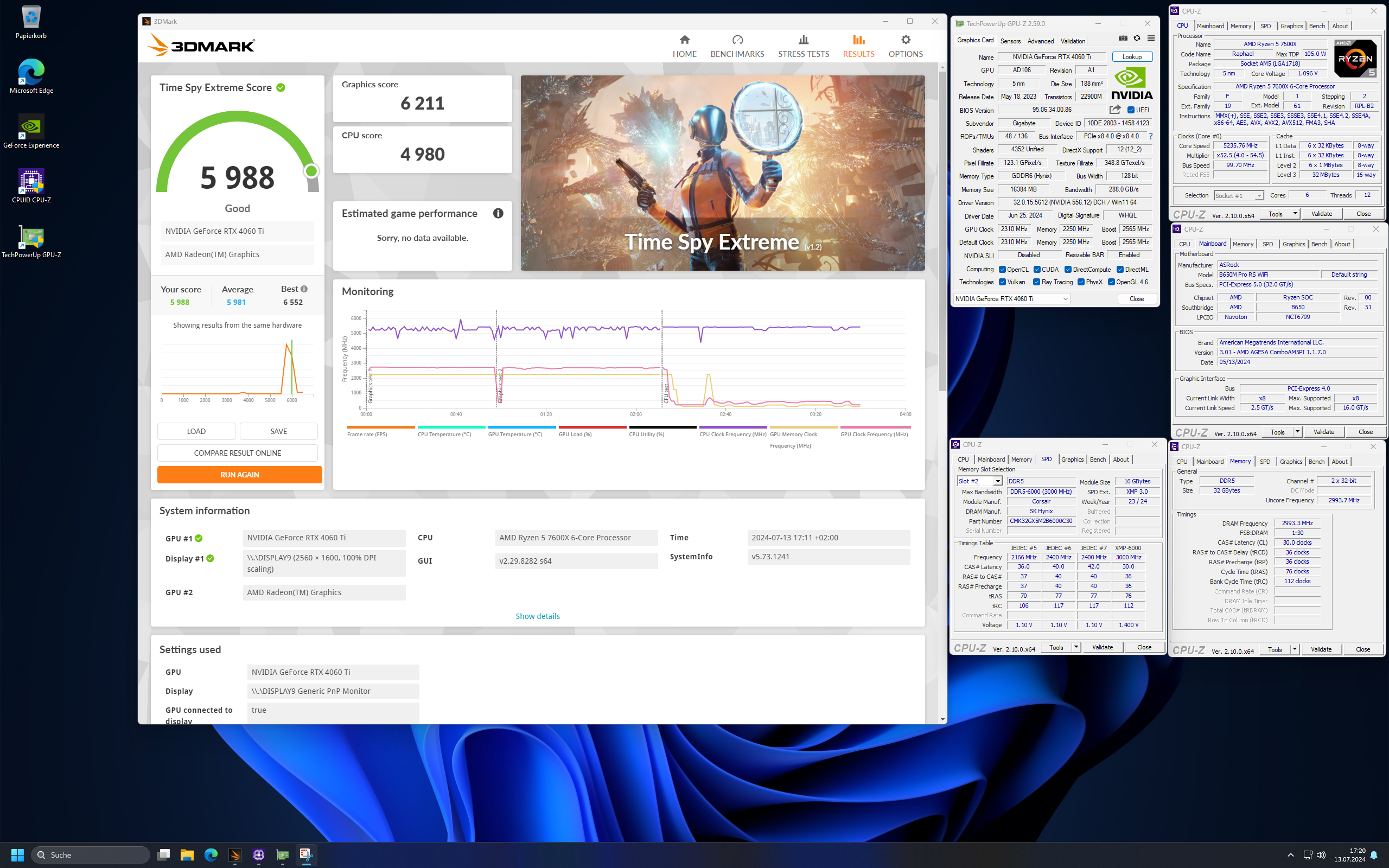This screenshot has width=1389, height=868.
Task: Click the estimated game performance info icon
Action: click(x=498, y=213)
